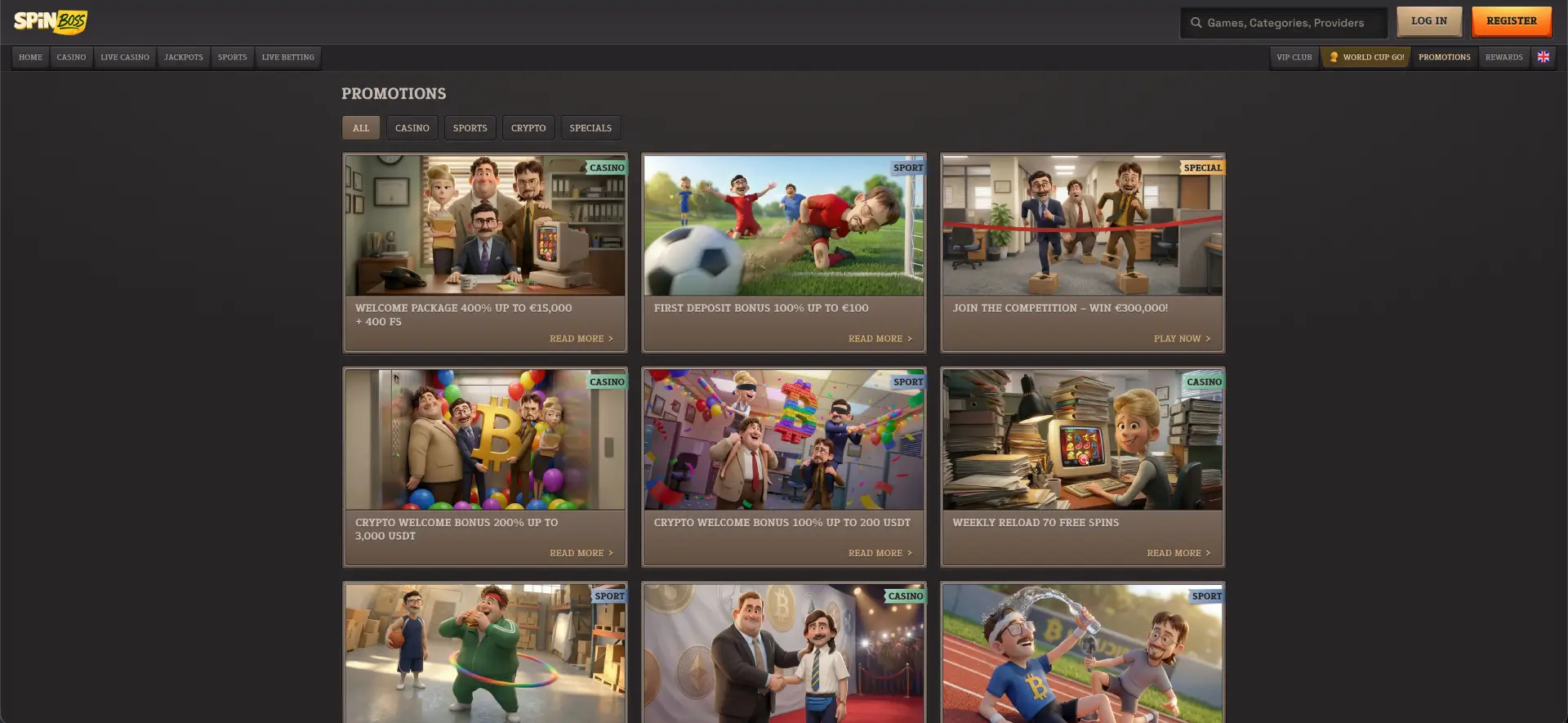The height and width of the screenshot is (723, 1568).
Task: Click the search magnifier icon
Action: [1196, 23]
